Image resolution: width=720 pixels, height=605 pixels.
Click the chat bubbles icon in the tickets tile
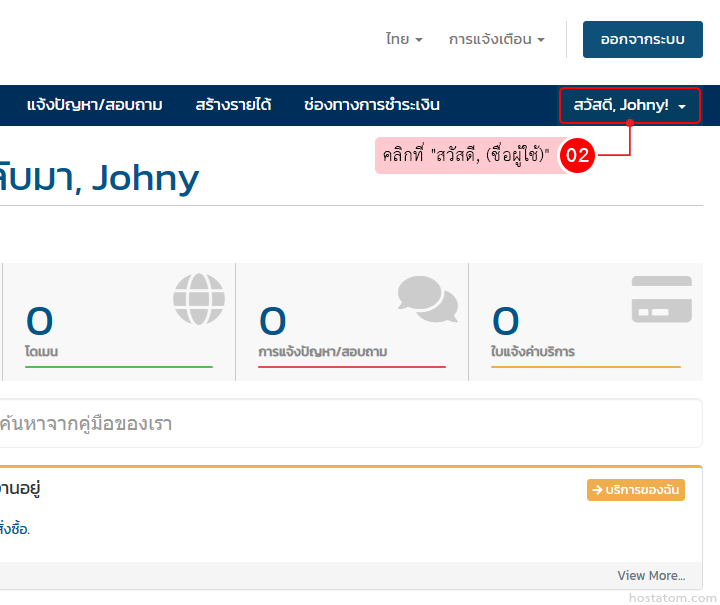pyautogui.click(x=427, y=299)
